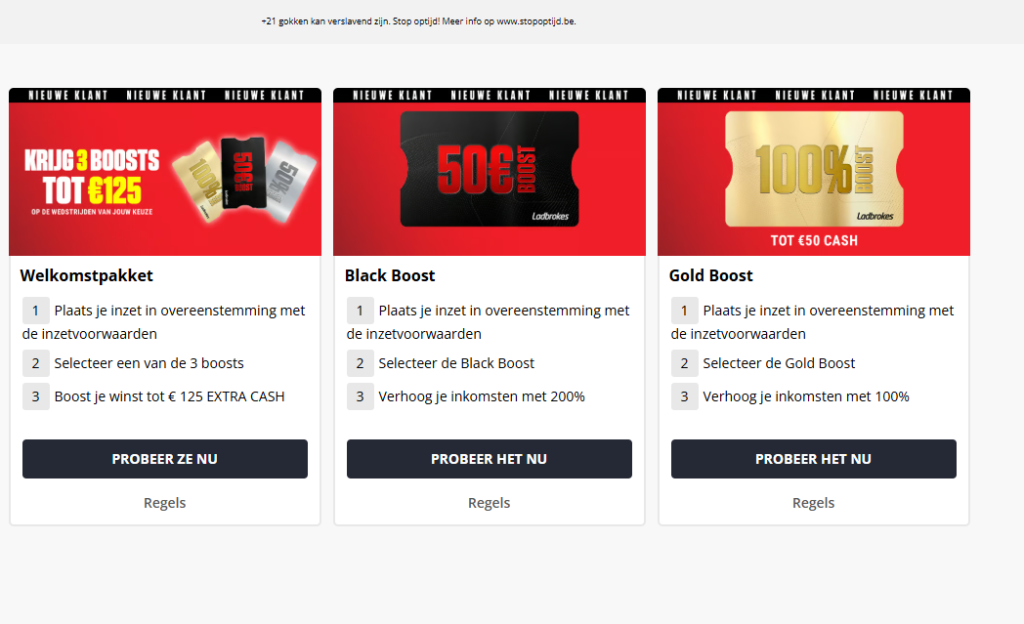Open Regels for the Gold Boost offer
This screenshot has width=1024, height=624.
pyautogui.click(x=813, y=502)
